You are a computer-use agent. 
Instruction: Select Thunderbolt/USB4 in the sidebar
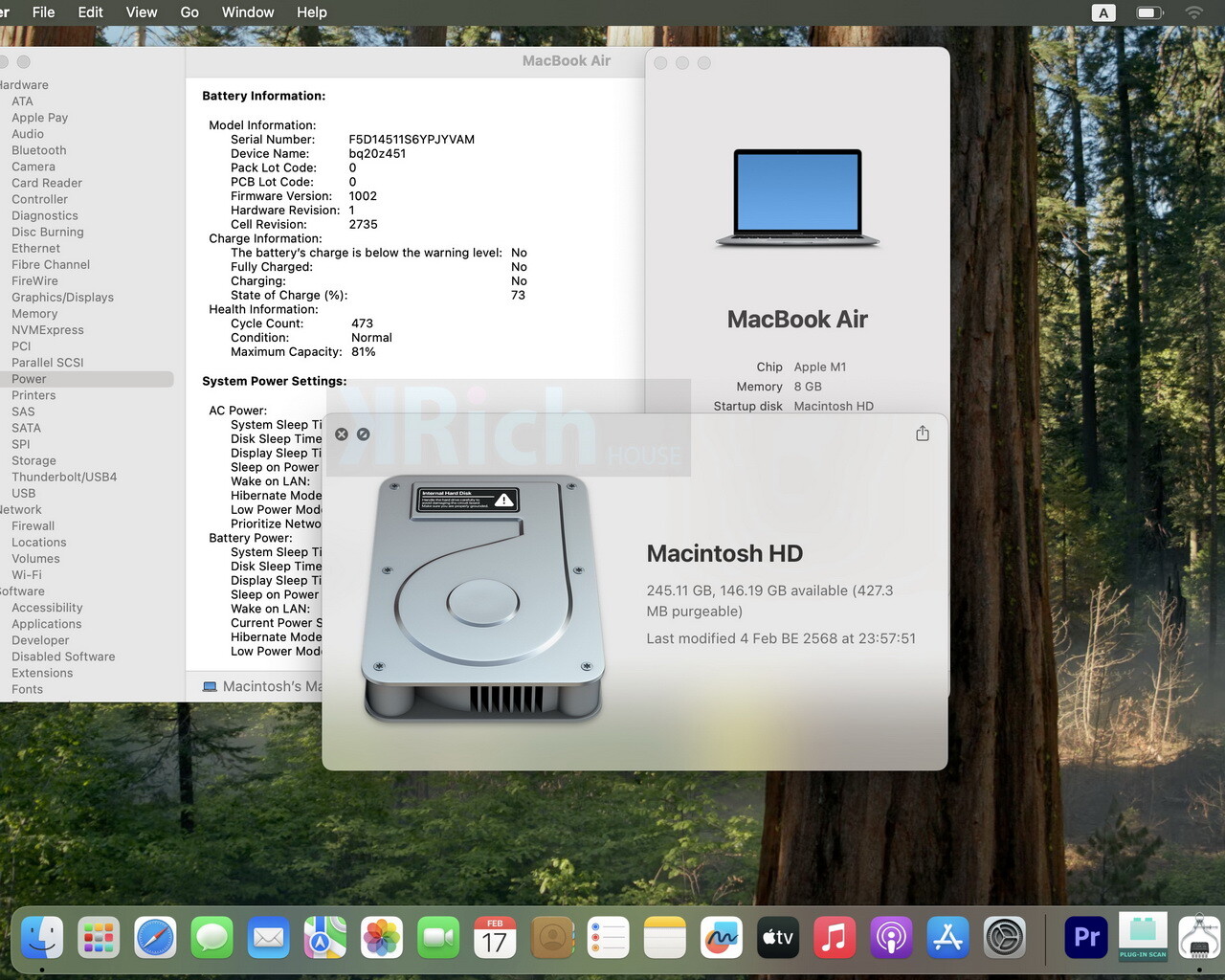[64, 477]
